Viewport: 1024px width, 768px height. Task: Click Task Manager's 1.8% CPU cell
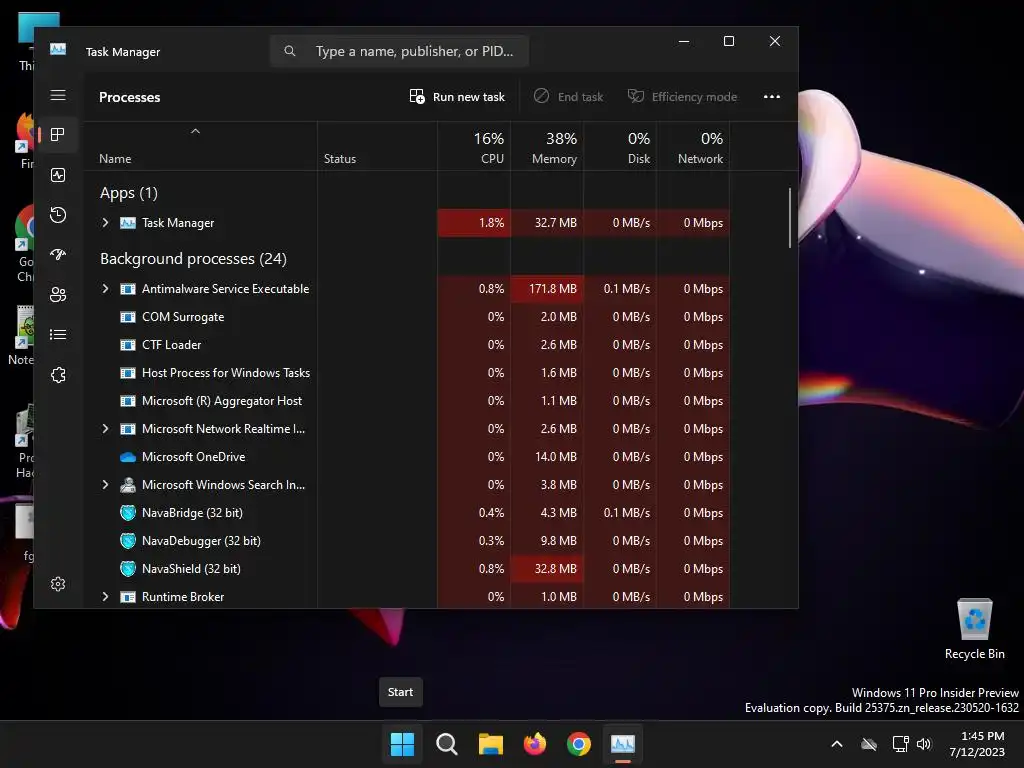point(474,223)
